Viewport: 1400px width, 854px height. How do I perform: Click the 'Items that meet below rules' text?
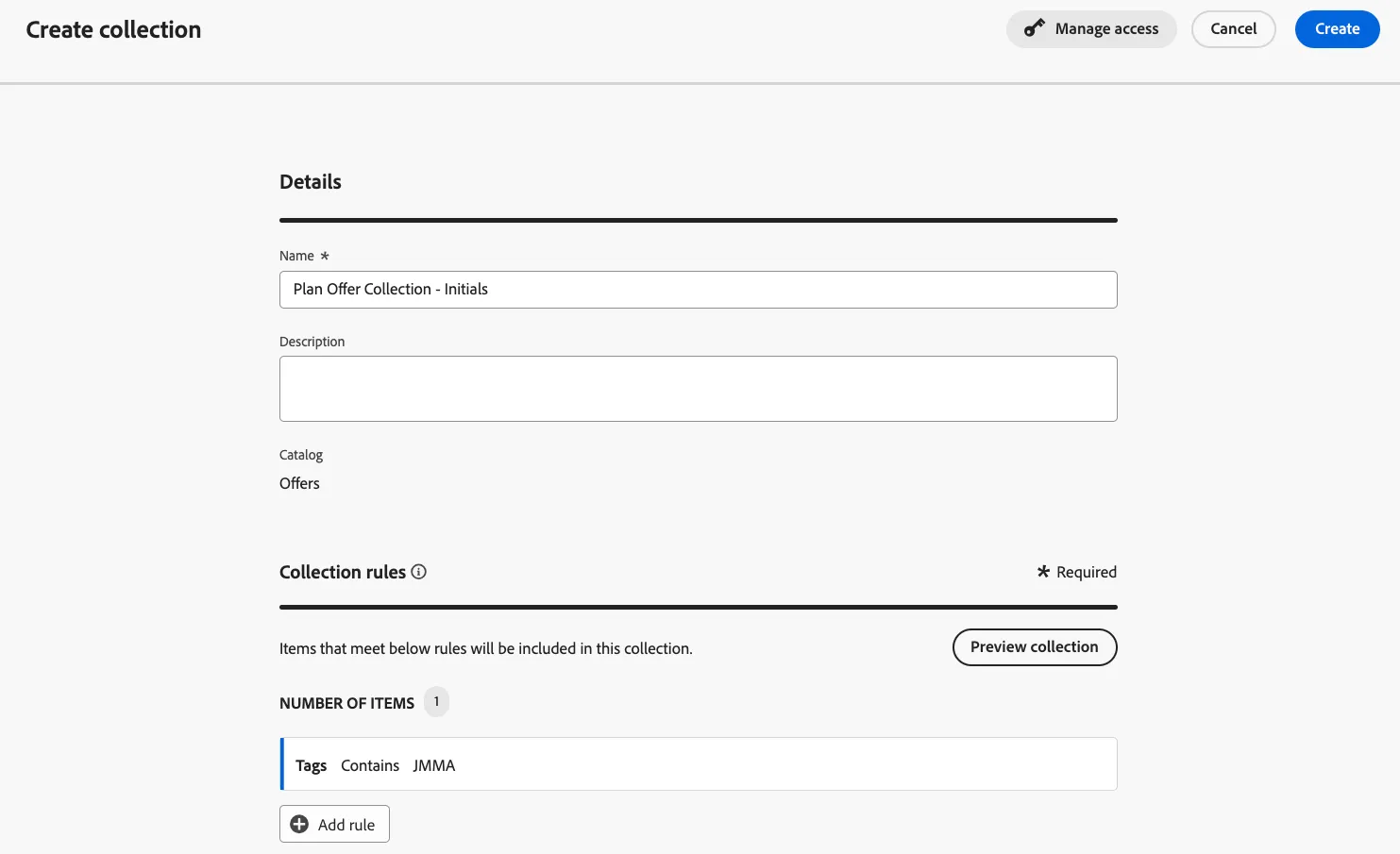click(485, 648)
